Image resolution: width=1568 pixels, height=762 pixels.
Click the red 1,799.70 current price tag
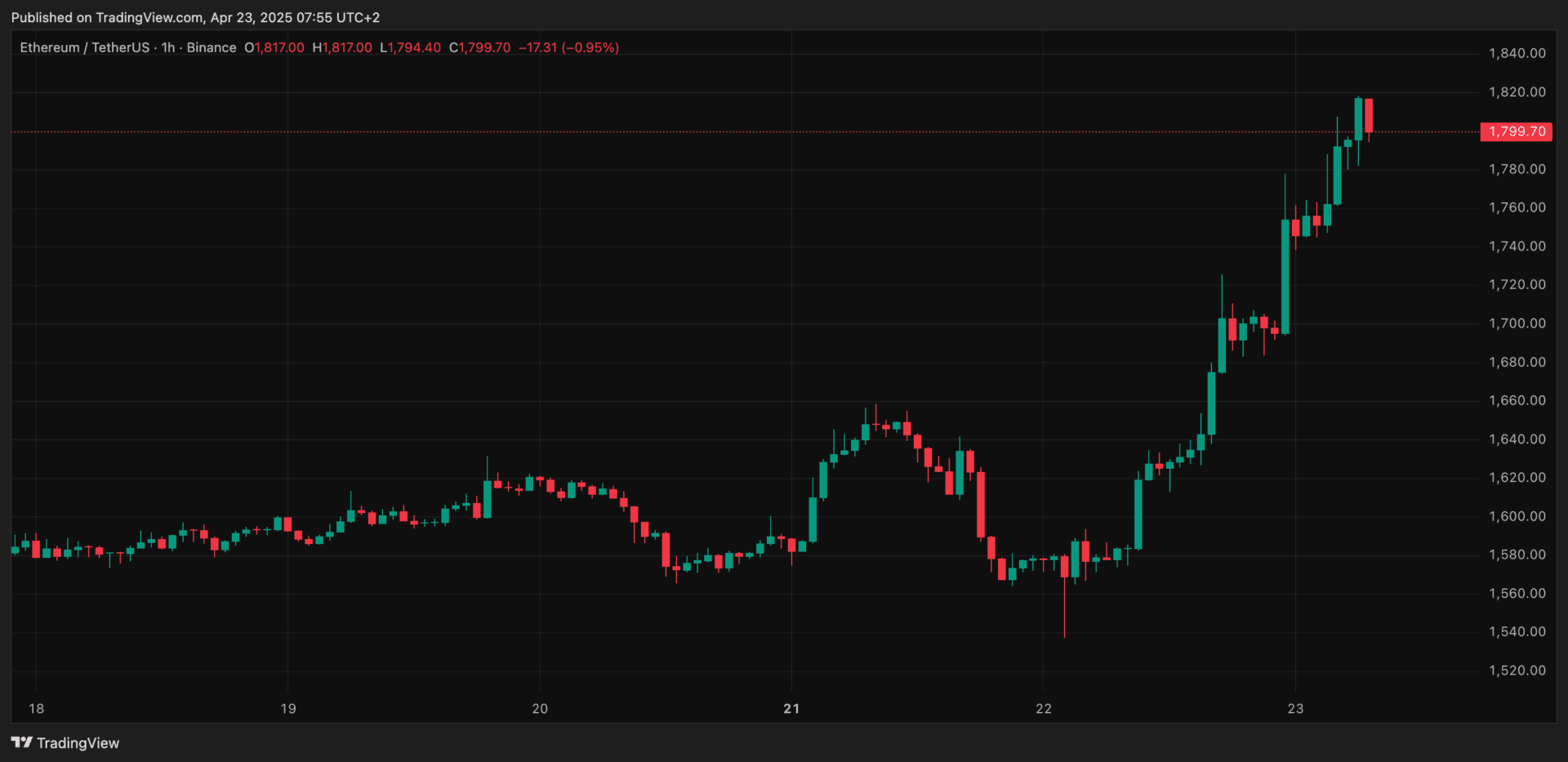click(1516, 131)
